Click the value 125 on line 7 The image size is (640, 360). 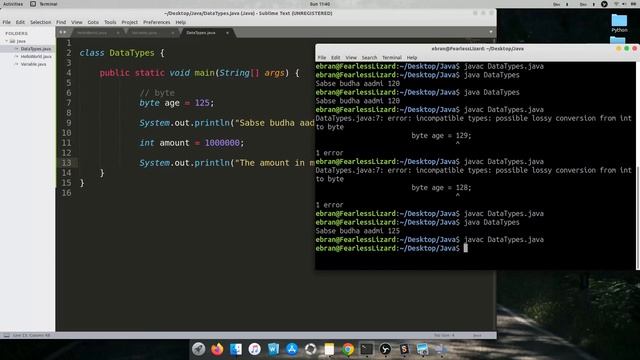pos(202,103)
